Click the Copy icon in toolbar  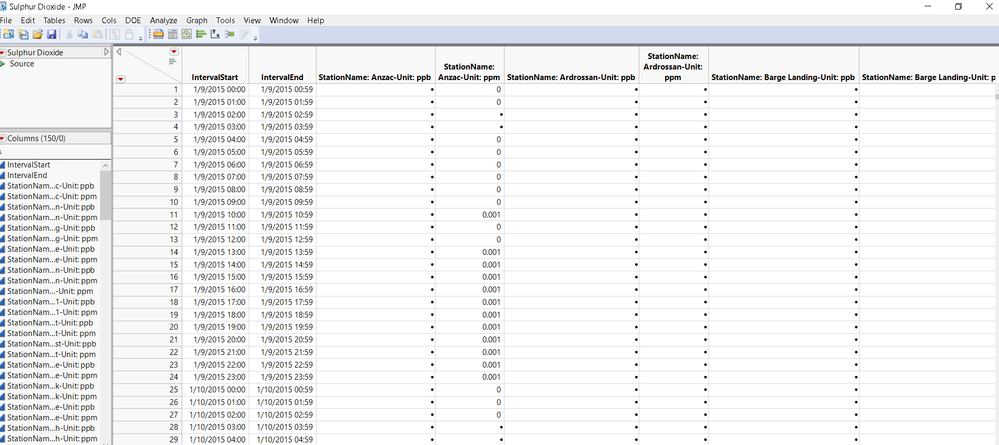[83, 34]
